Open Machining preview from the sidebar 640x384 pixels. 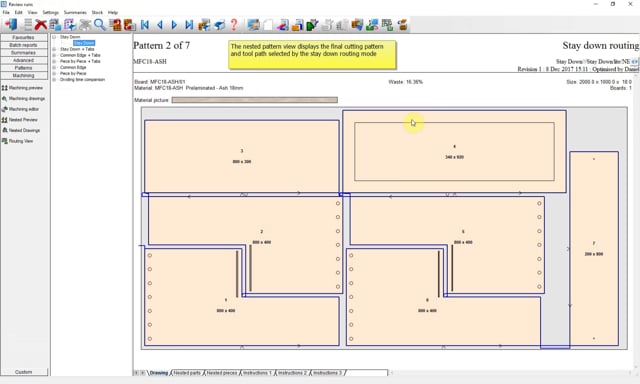22,88
